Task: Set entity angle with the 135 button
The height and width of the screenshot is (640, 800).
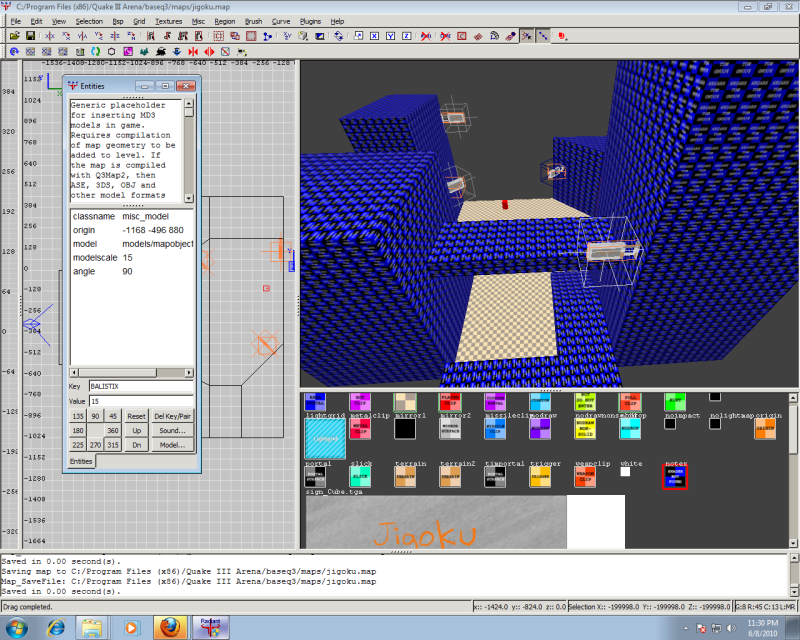Action: tap(78, 416)
